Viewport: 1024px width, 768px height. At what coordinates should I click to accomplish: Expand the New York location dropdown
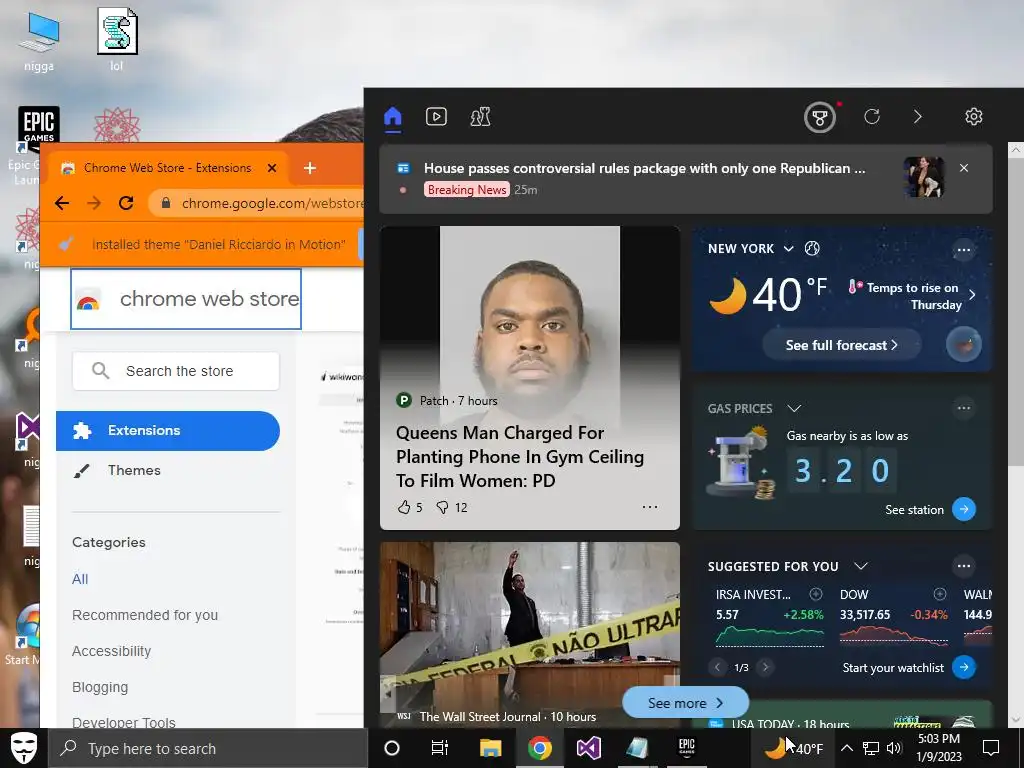click(788, 249)
